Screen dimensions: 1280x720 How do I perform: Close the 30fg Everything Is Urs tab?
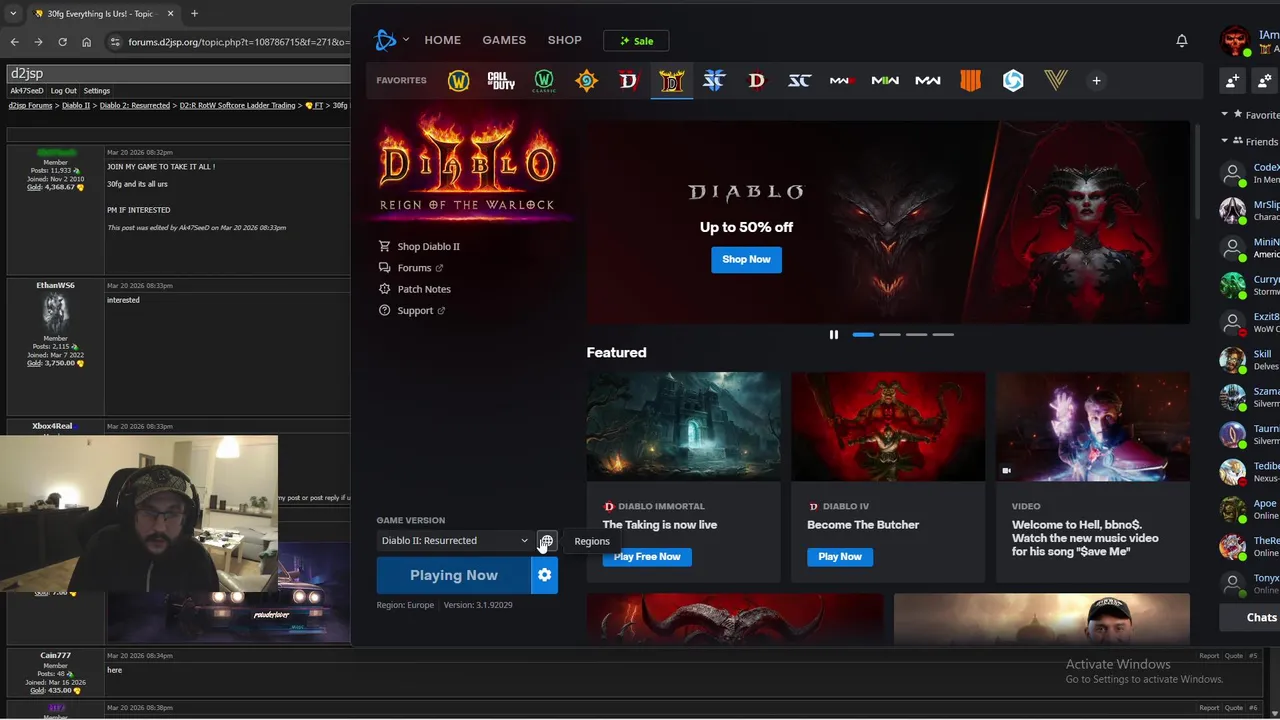[x=170, y=14]
